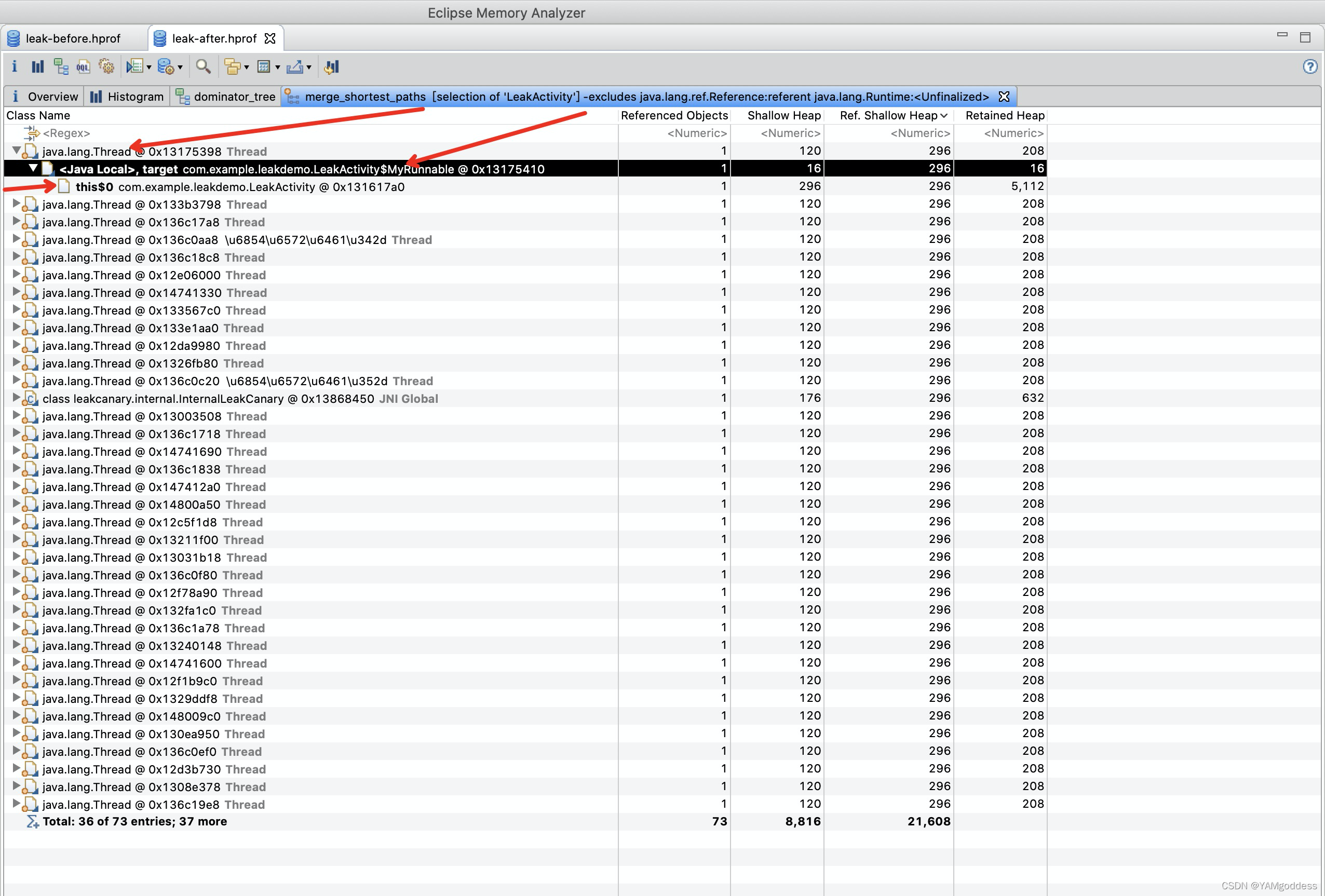The height and width of the screenshot is (896, 1325).
Task: Expand the InternalLeakCanary JNI Global node
Action: click(17, 398)
